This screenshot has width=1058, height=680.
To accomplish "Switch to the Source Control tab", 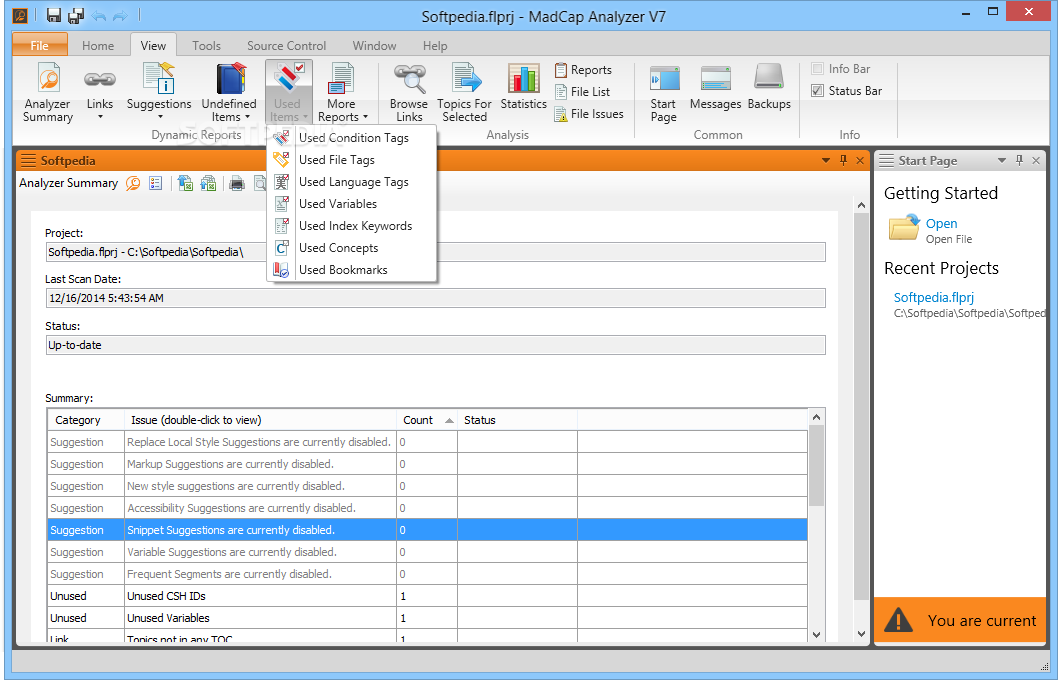I will pos(286,45).
